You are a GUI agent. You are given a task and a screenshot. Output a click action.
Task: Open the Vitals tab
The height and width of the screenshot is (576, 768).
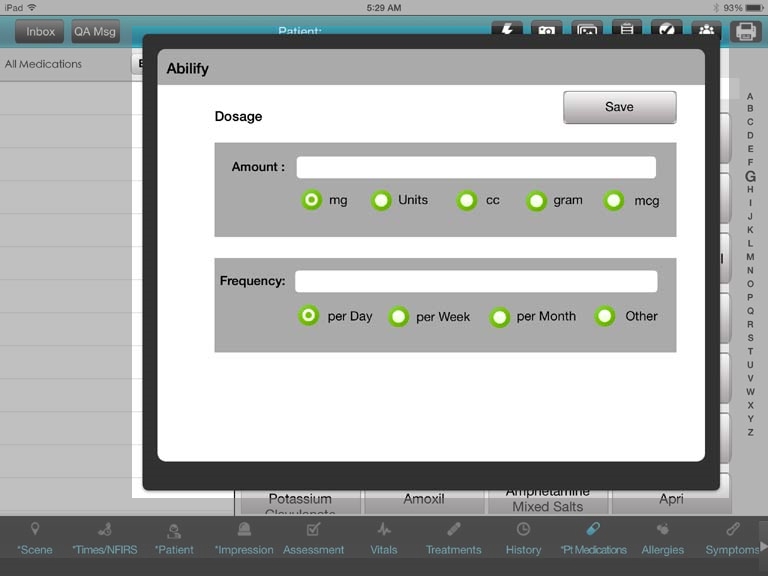(x=384, y=539)
